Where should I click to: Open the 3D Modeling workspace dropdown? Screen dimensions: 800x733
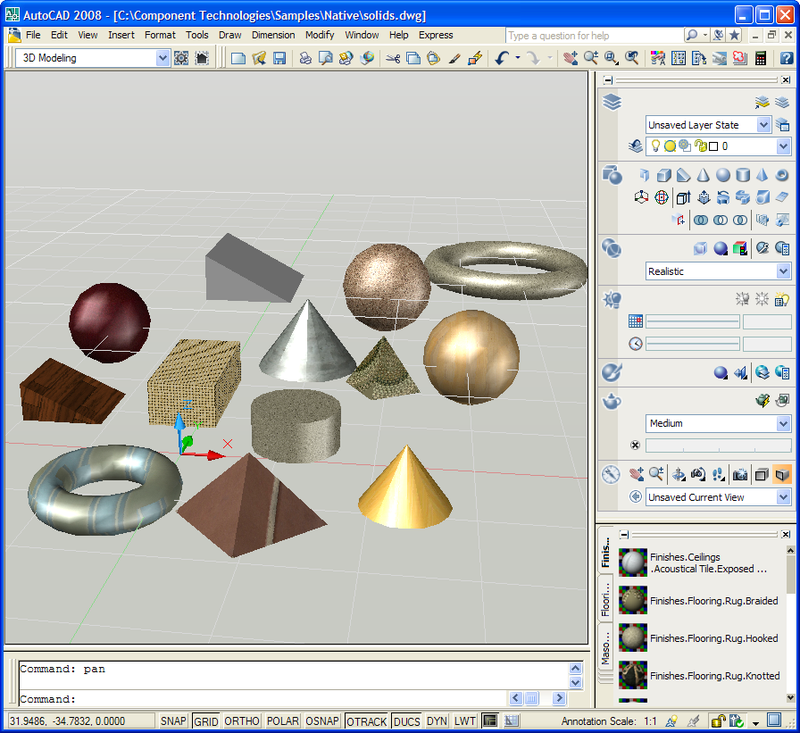[x=163, y=58]
